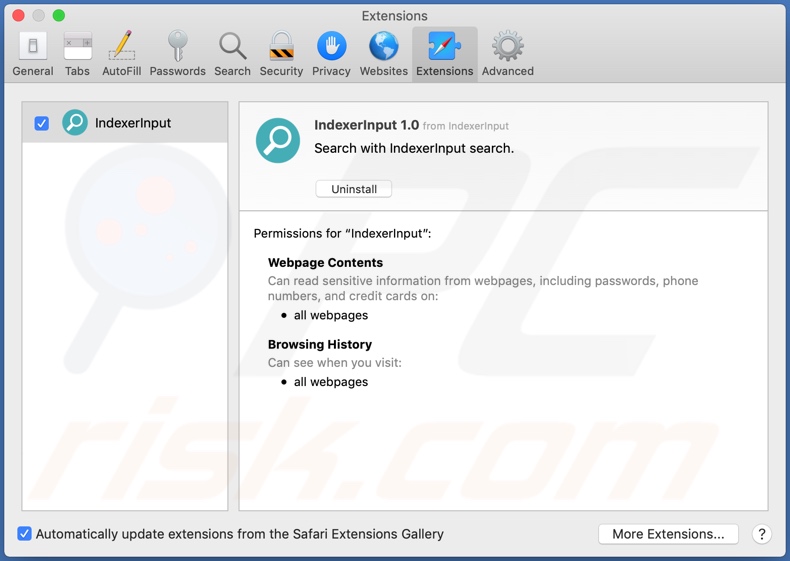Uninstall the IndexerInput extension

(354, 189)
